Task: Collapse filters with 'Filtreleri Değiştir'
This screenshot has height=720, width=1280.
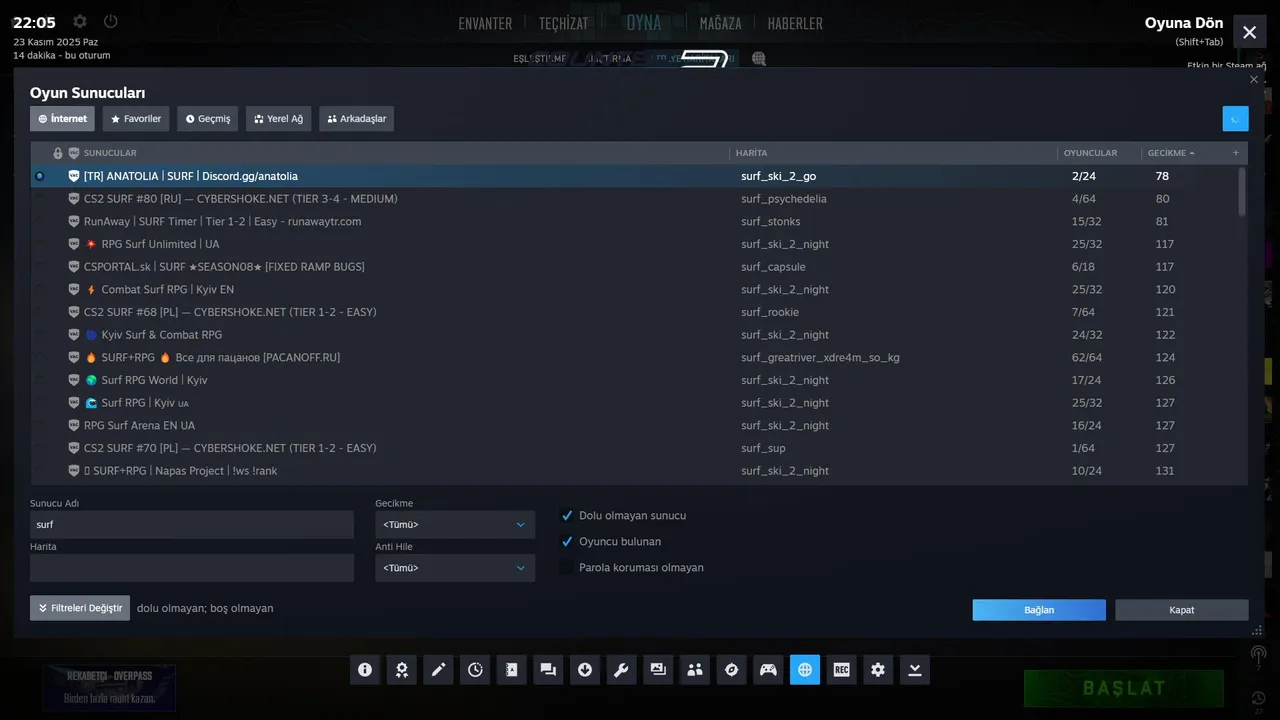Action: click(80, 608)
